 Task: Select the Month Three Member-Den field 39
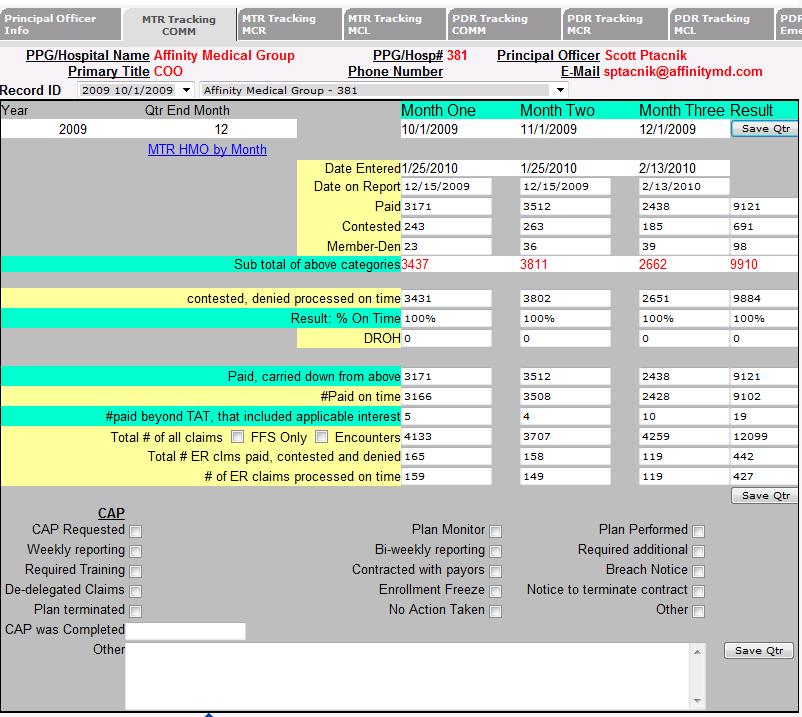684,247
